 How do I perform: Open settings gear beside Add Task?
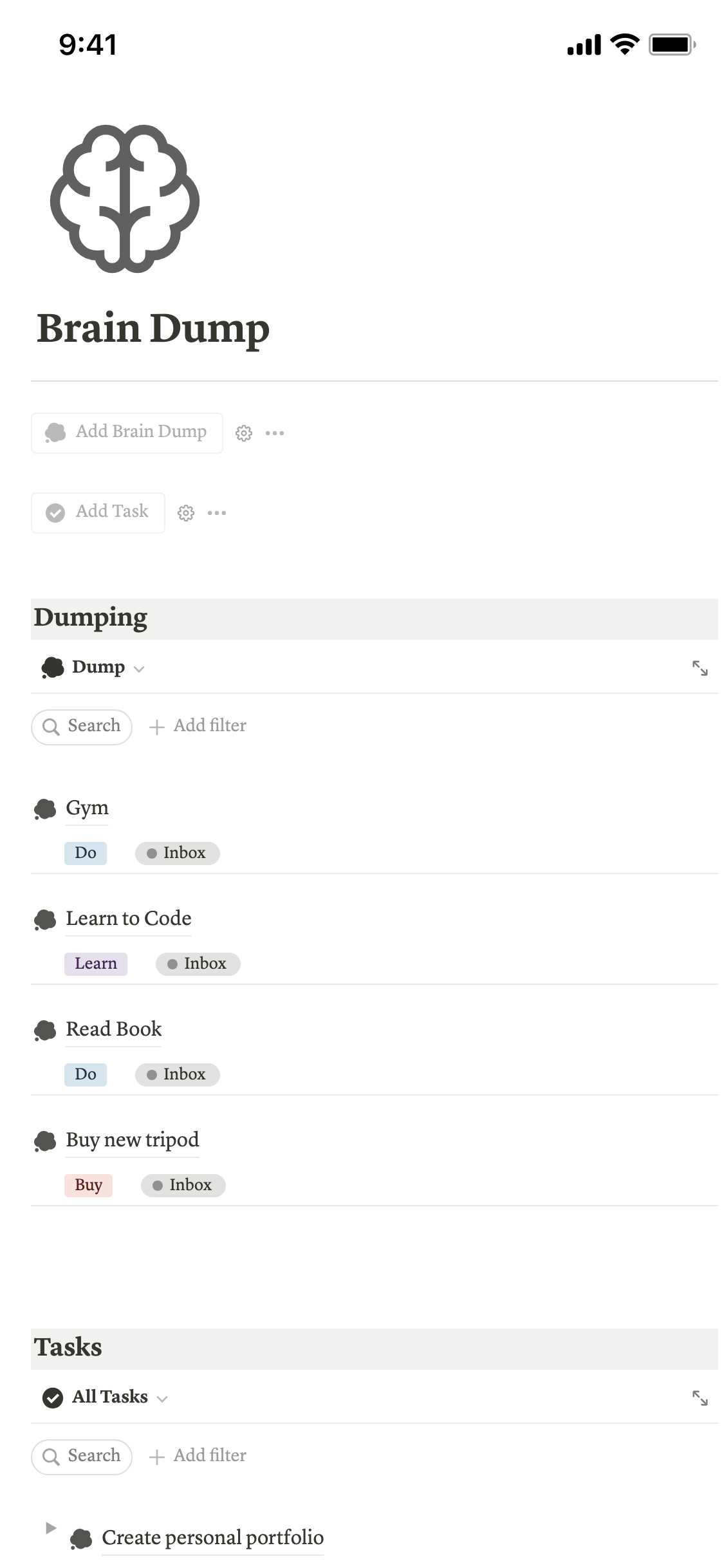(186, 513)
